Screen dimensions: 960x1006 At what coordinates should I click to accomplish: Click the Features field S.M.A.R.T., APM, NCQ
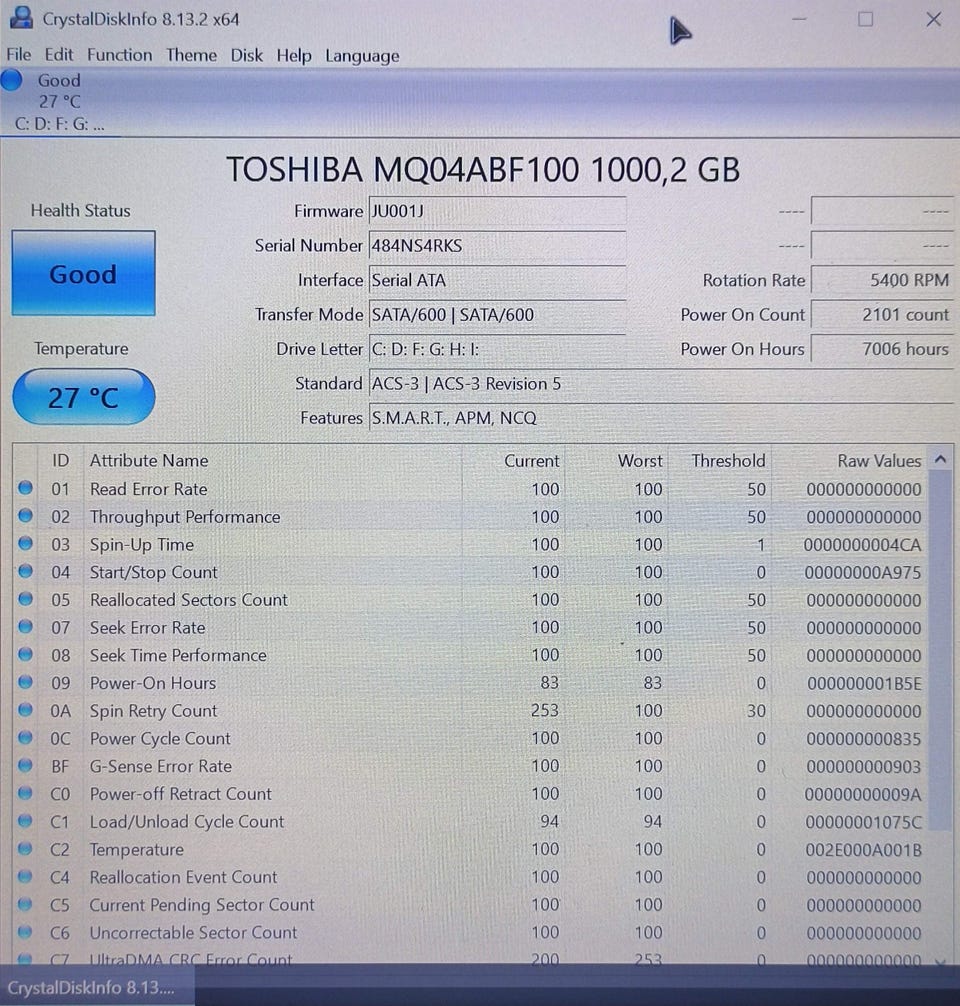661,418
